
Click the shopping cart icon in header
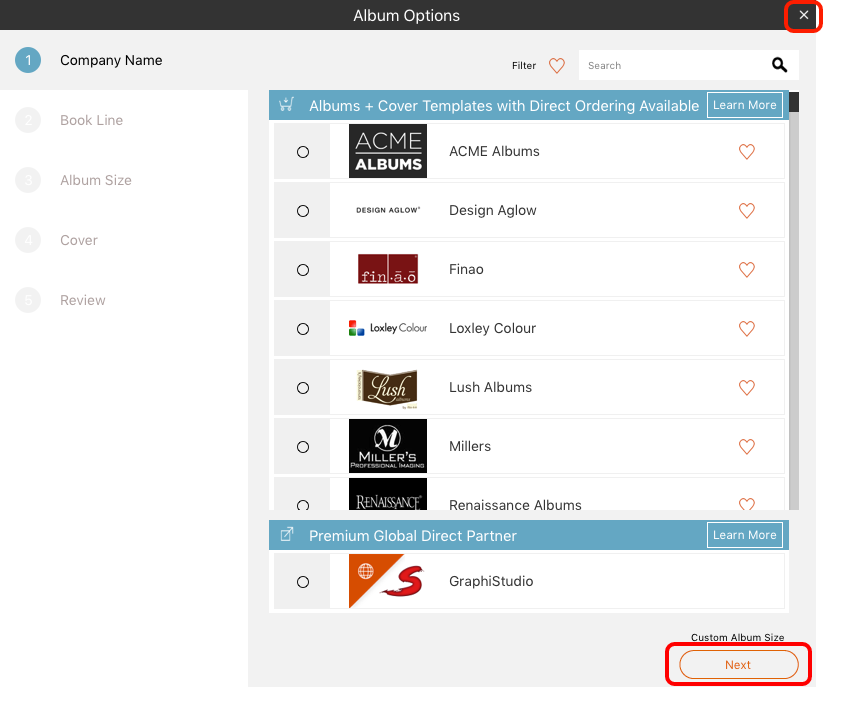(x=286, y=104)
